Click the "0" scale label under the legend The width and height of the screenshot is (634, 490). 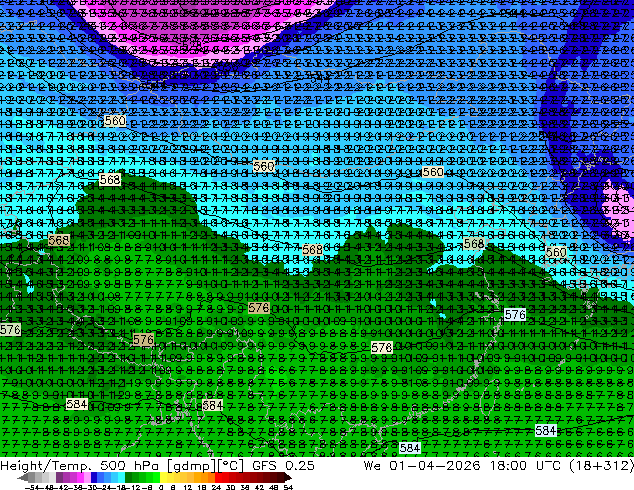161,488
